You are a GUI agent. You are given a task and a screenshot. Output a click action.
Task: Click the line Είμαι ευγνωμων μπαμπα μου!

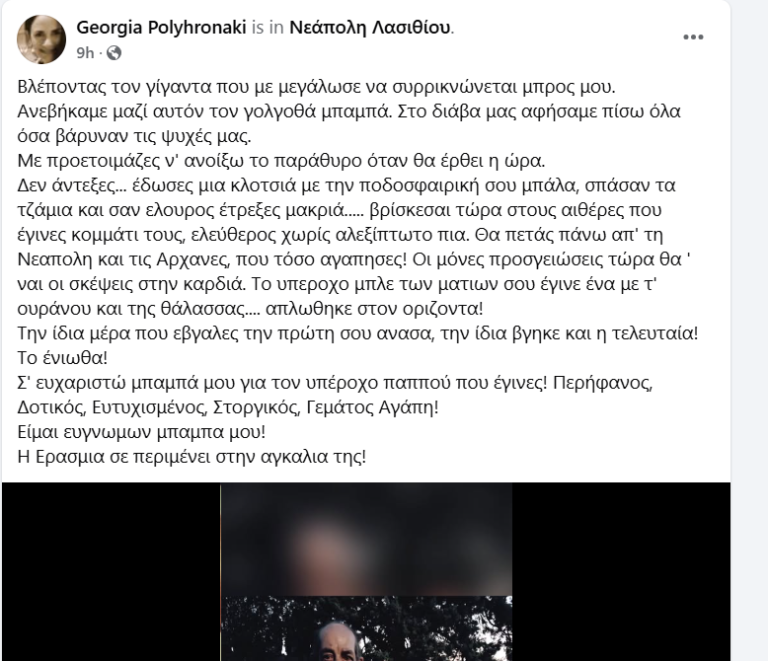tap(142, 432)
